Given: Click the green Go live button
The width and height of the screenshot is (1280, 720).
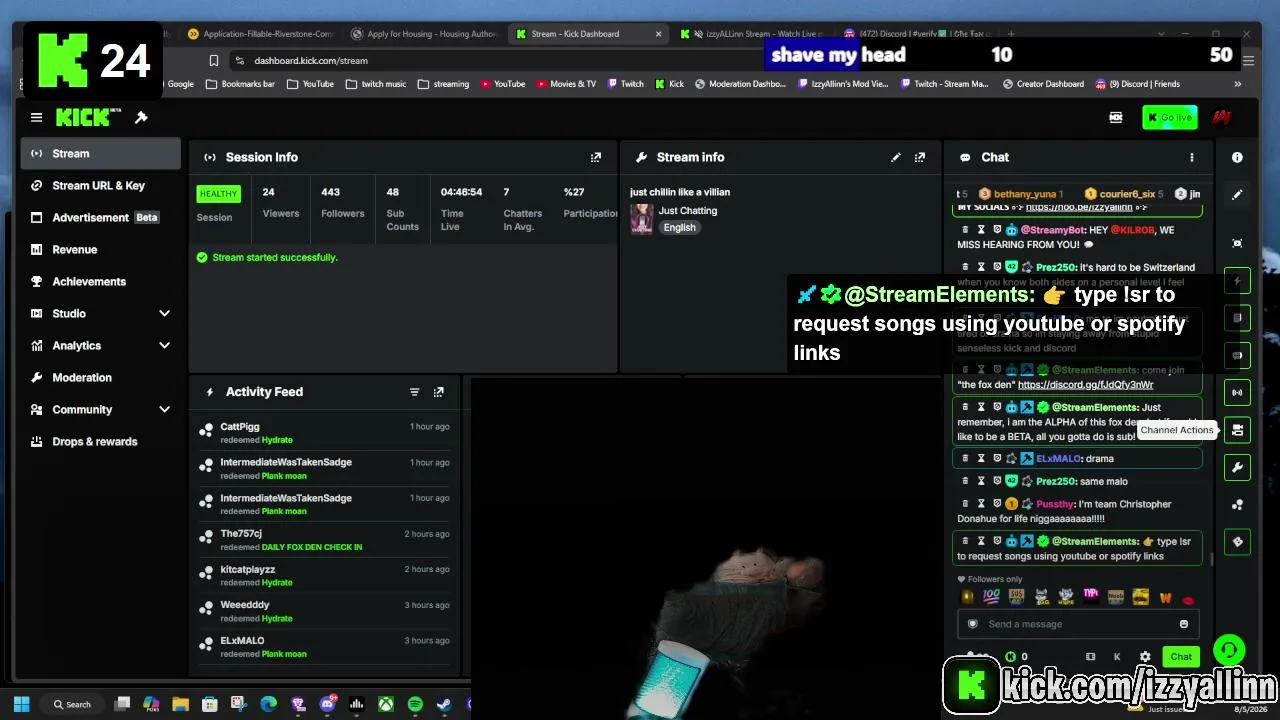Looking at the screenshot, I should click(1169, 118).
